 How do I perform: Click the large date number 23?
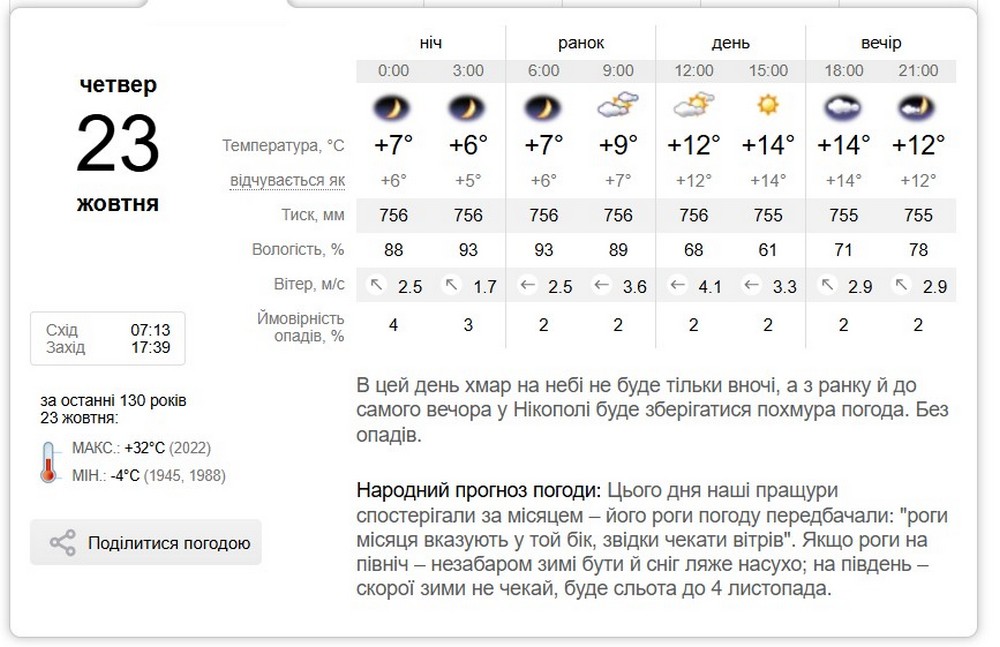118,143
